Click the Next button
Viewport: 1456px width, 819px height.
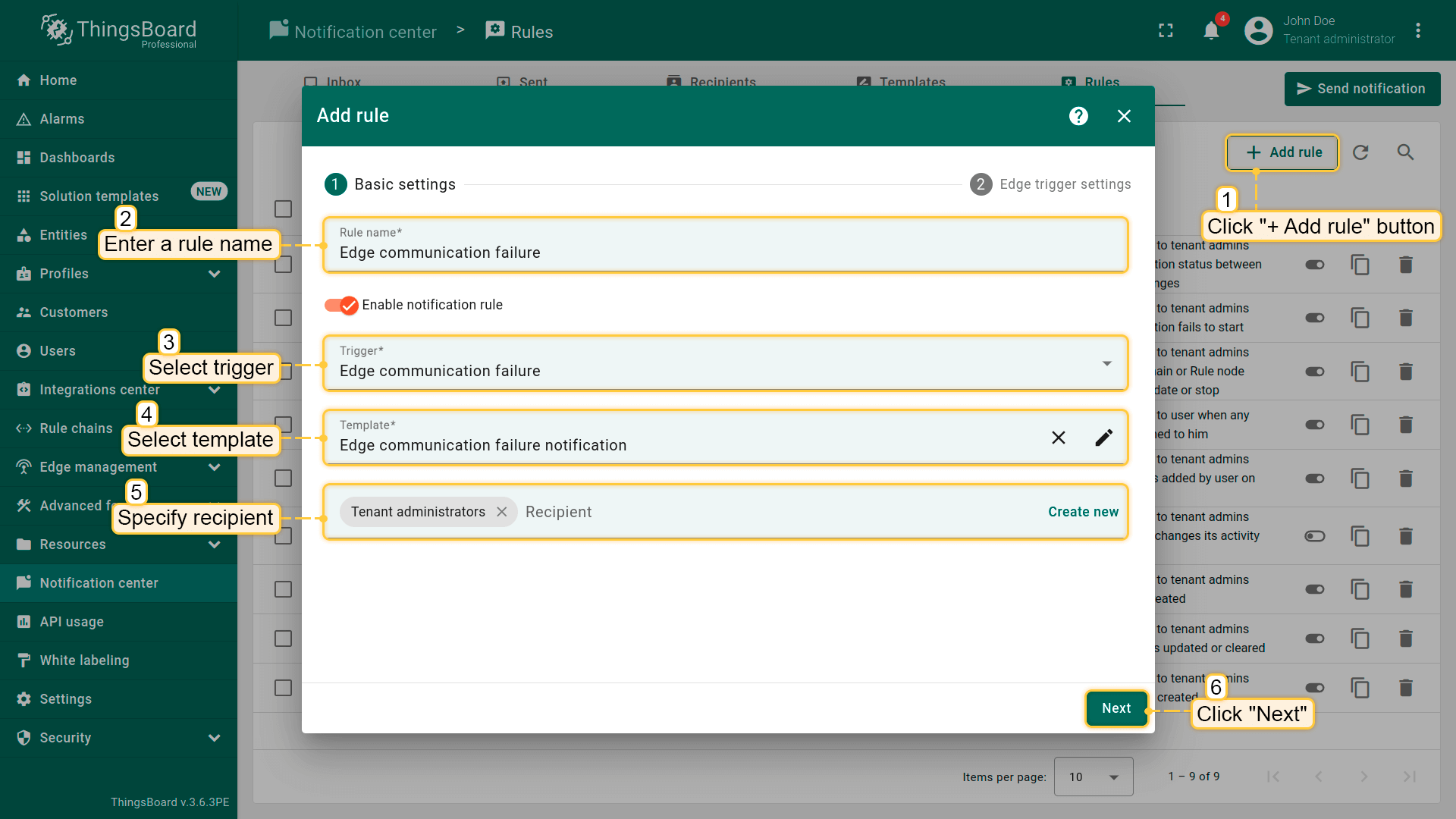pyautogui.click(x=1116, y=708)
